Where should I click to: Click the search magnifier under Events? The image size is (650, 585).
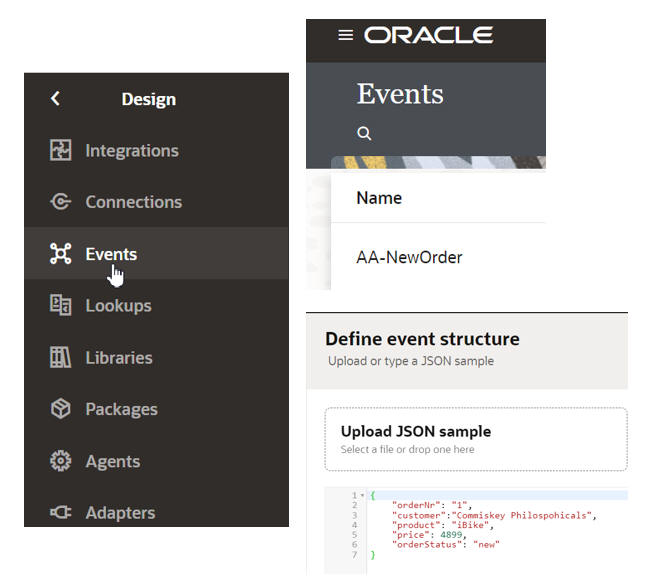pos(364,133)
